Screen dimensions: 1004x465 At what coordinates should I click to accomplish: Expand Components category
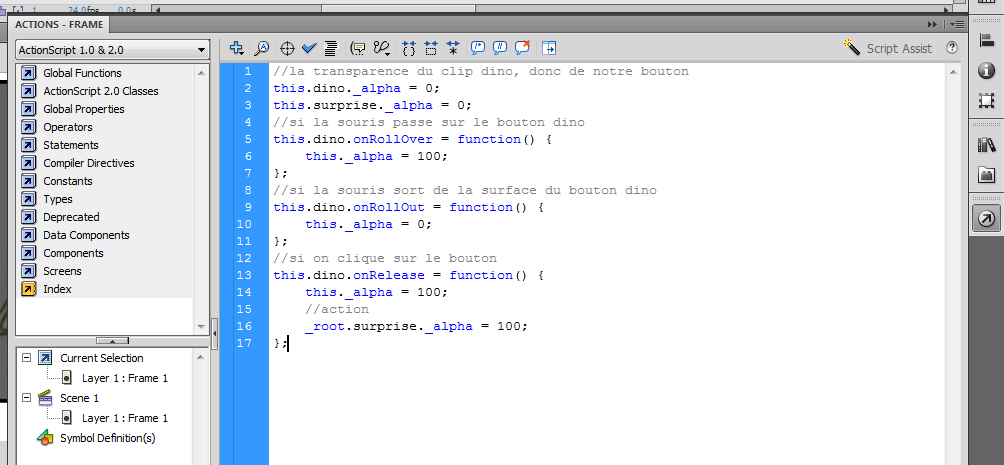(73, 252)
